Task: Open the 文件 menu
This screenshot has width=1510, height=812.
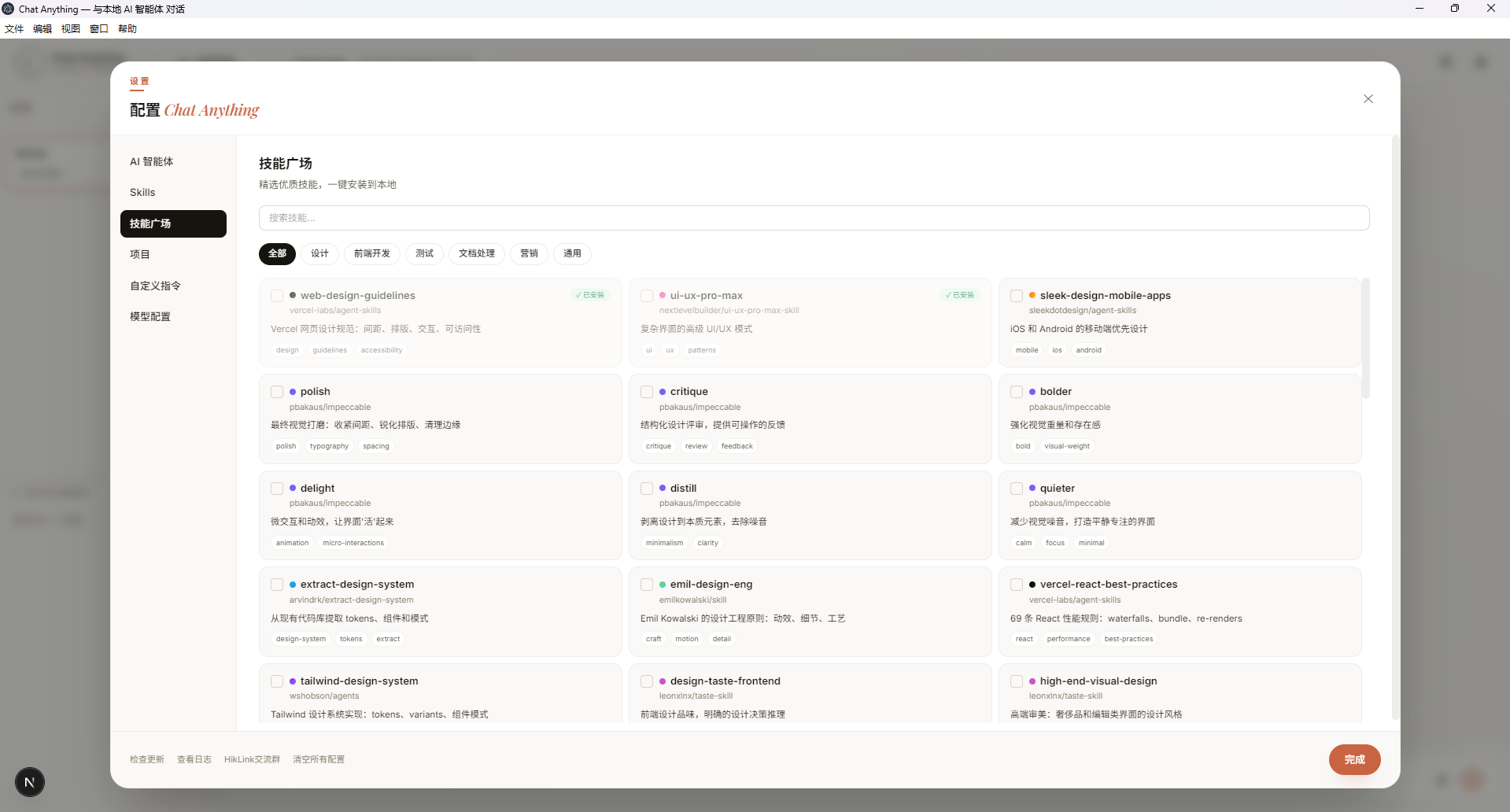Action: pos(14,29)
